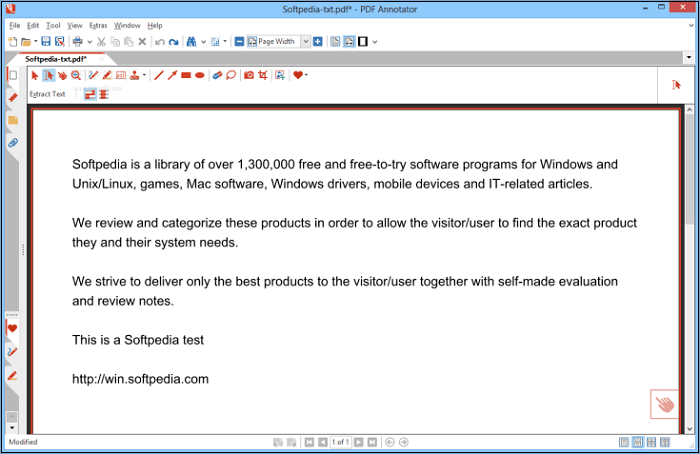Open the Page Width zoom dropdown
The image size is (700, 454).
[x=303, y=42]
